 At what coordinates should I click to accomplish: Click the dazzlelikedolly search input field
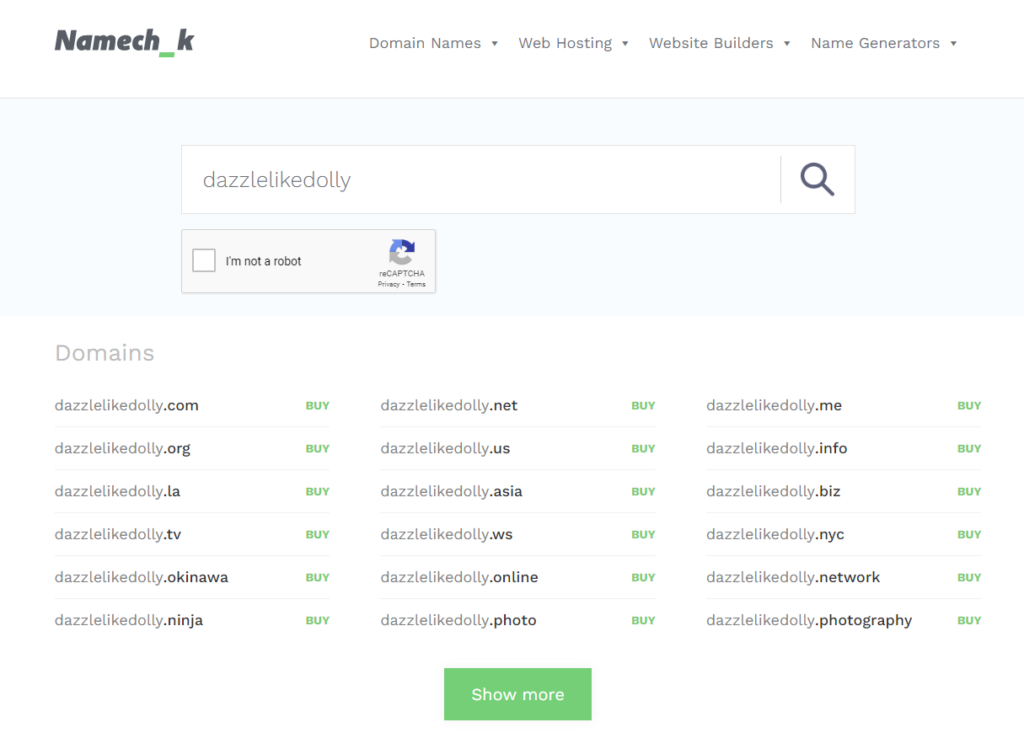tap(481, 180)
